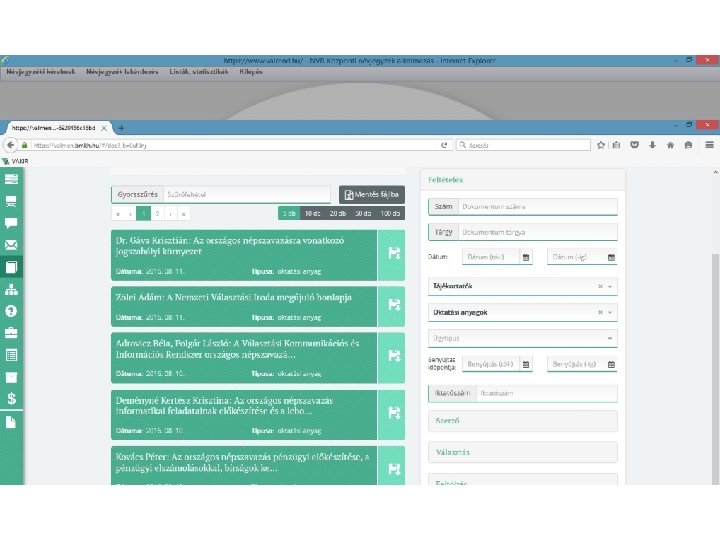This screenshot has height=540, width=720.
Task: Click the browser URL address bar
Action: click(234, 145)
